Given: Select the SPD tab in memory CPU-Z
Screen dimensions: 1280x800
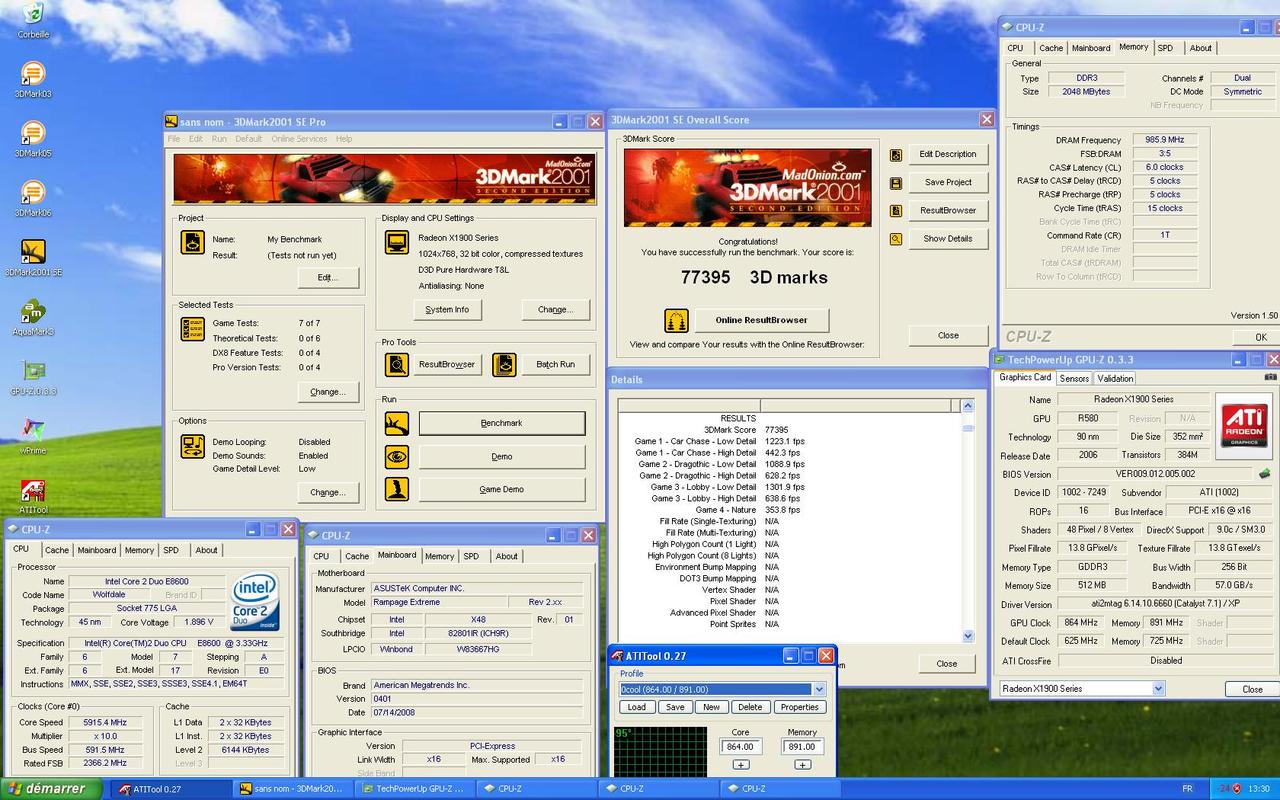Looking at the screenshot, I should click(x=1165, y=48).
